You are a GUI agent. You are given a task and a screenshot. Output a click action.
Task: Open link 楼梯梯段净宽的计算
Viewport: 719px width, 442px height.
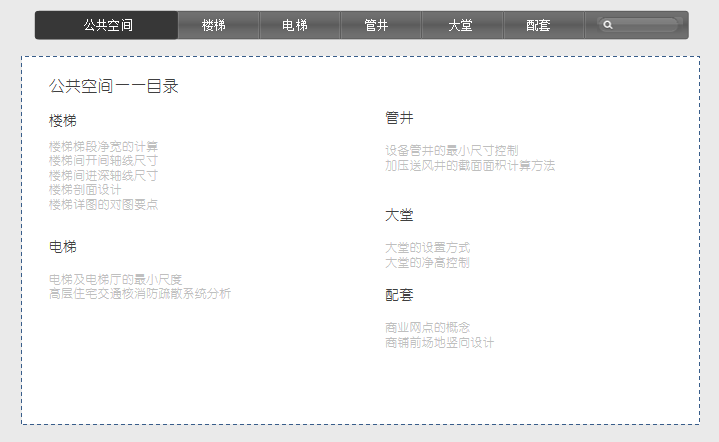pyautogui.click(x=103, y=147)
